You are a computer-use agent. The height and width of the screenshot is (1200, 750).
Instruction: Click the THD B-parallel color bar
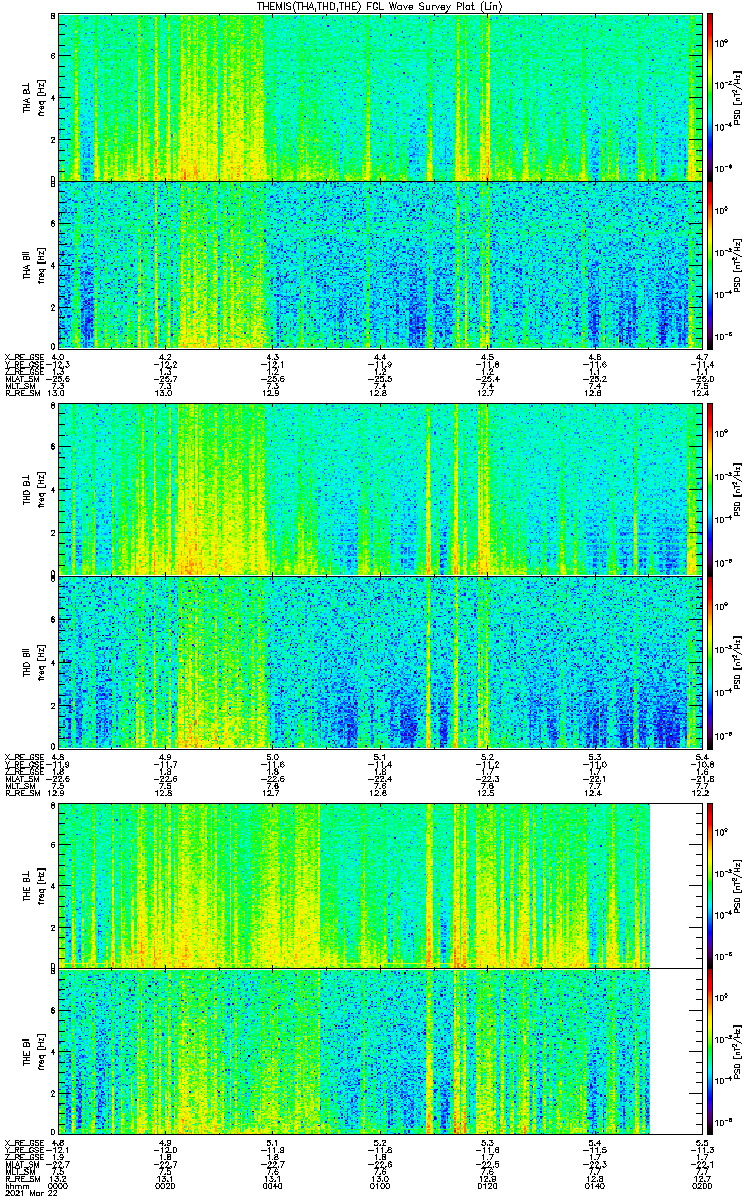pyautogui.click(x=710, y=661)
